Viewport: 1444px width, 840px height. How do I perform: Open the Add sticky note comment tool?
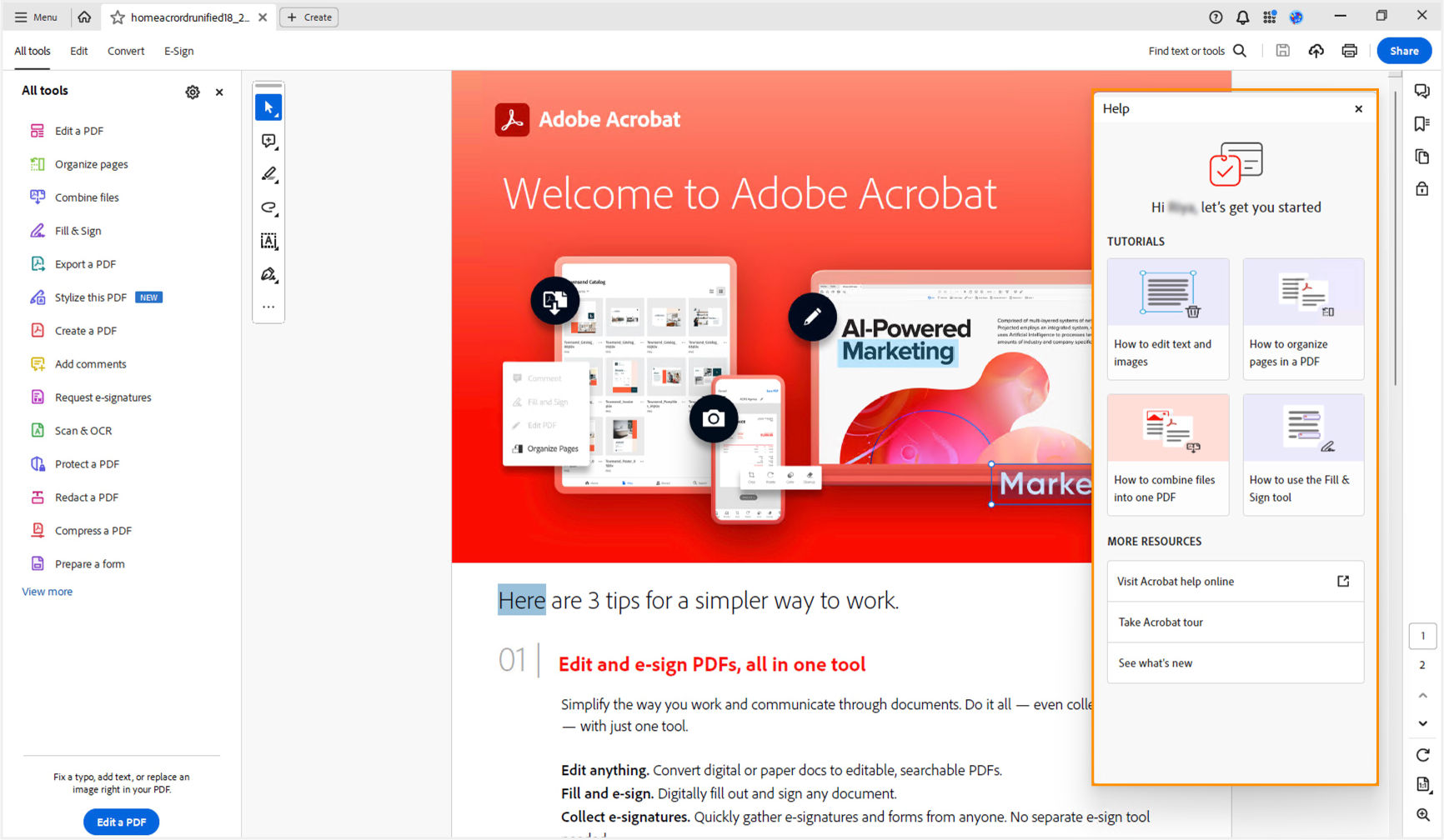[x=268, y=141]
